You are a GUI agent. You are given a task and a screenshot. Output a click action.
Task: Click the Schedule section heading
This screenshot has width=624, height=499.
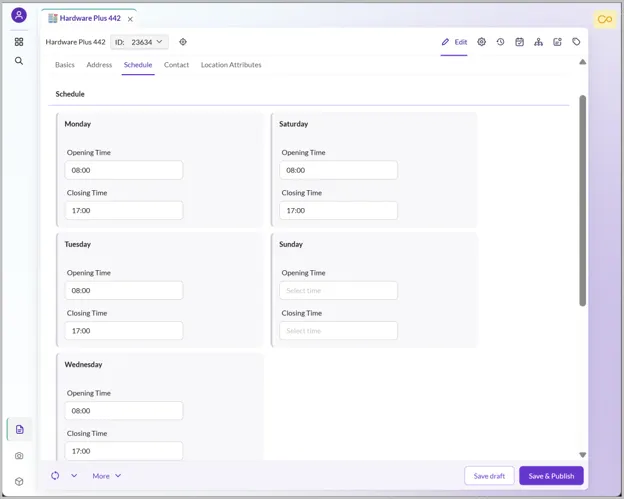70,94
